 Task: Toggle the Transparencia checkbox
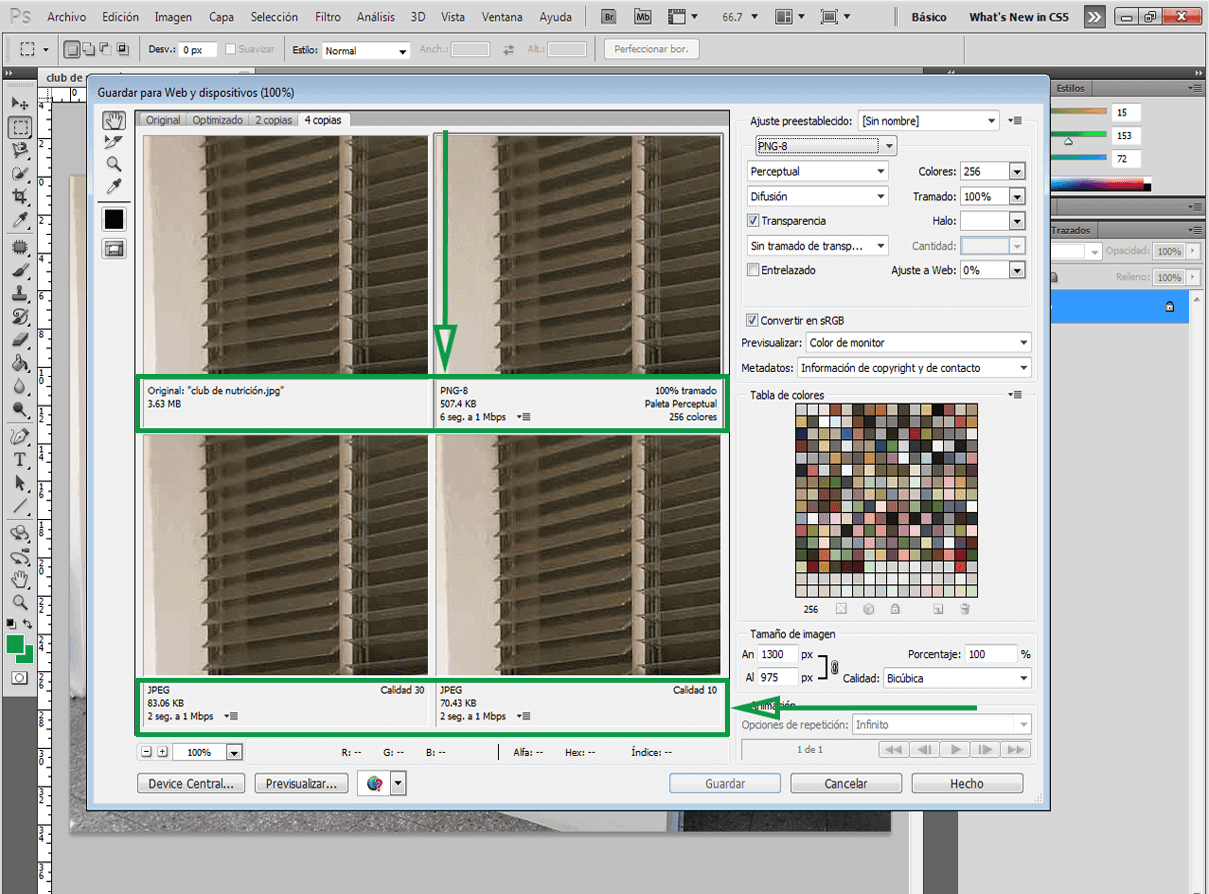(x=754, y=221)
